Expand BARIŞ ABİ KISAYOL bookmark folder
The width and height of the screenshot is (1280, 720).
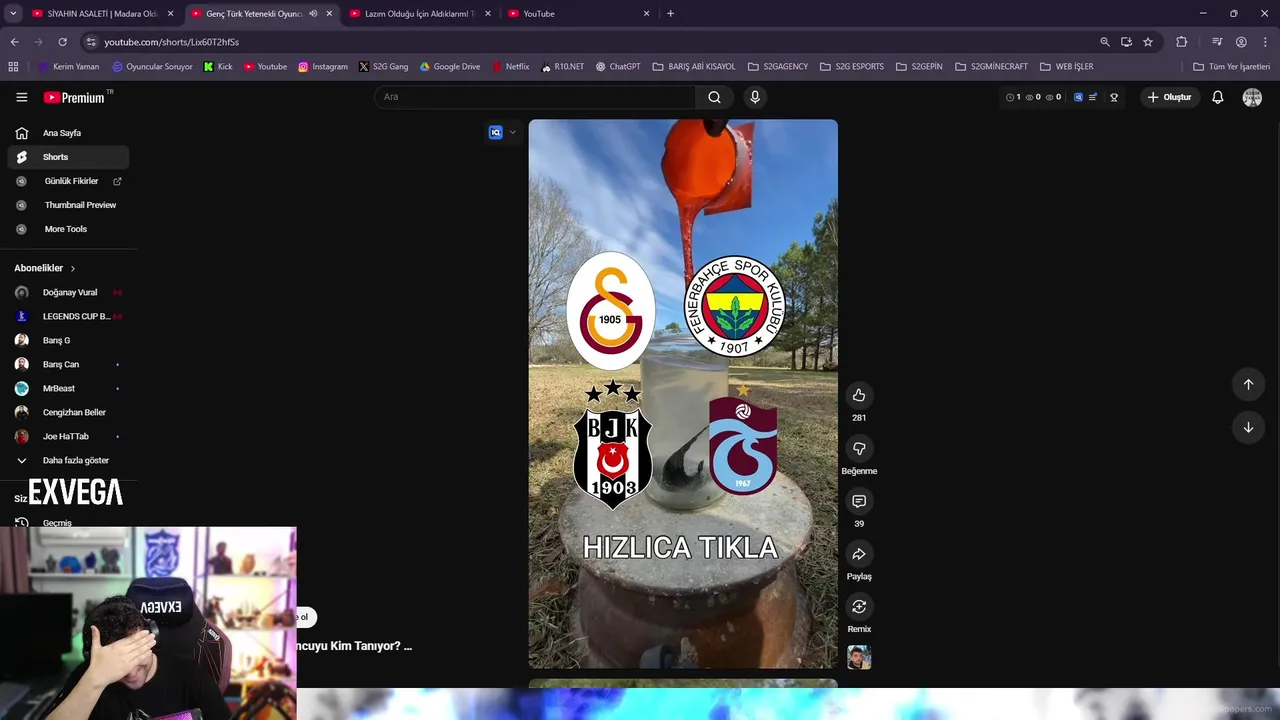coord(694,66)
